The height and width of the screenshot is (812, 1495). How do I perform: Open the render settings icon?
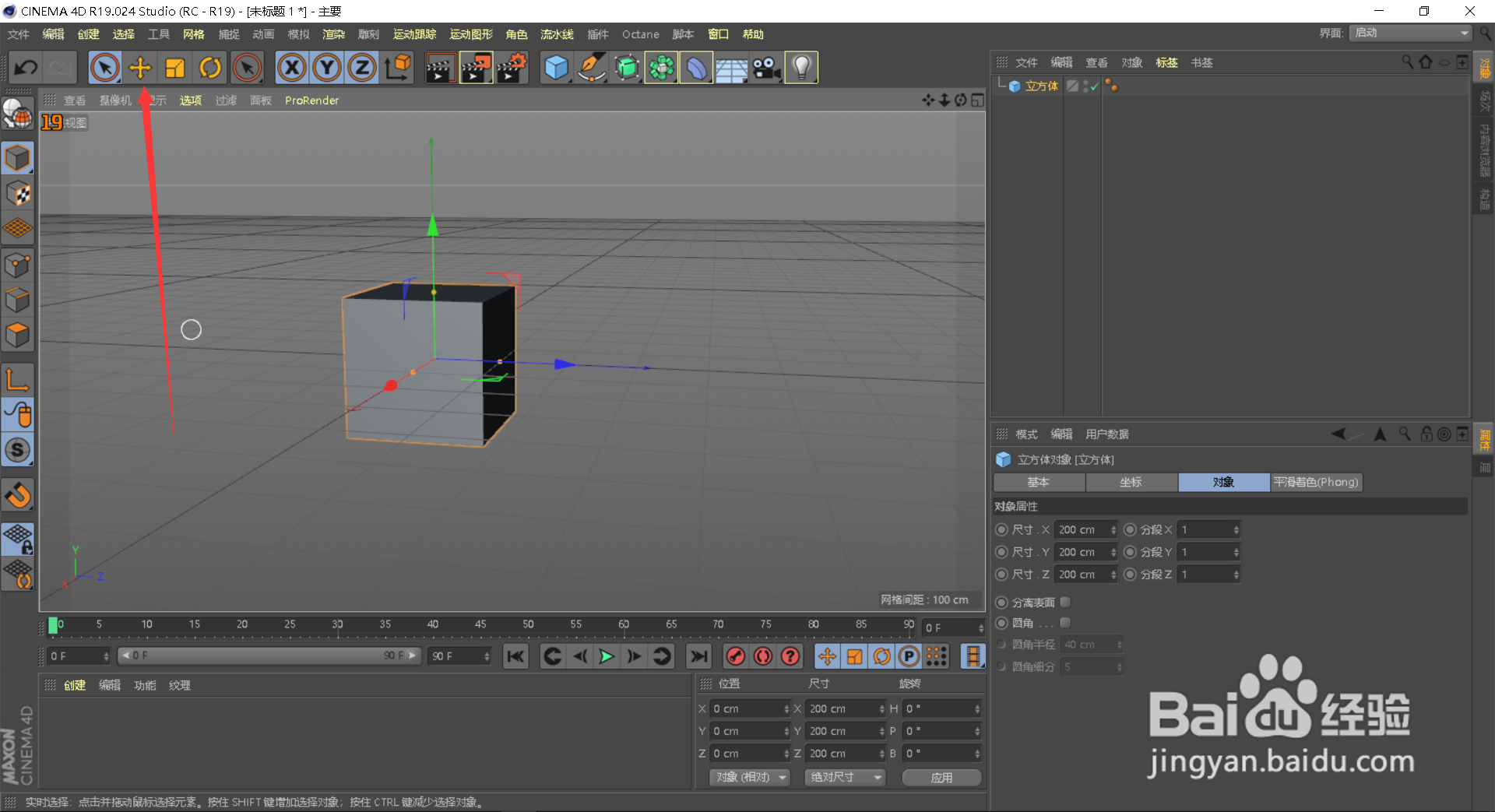pyautogui.click(x=512, y=68)
